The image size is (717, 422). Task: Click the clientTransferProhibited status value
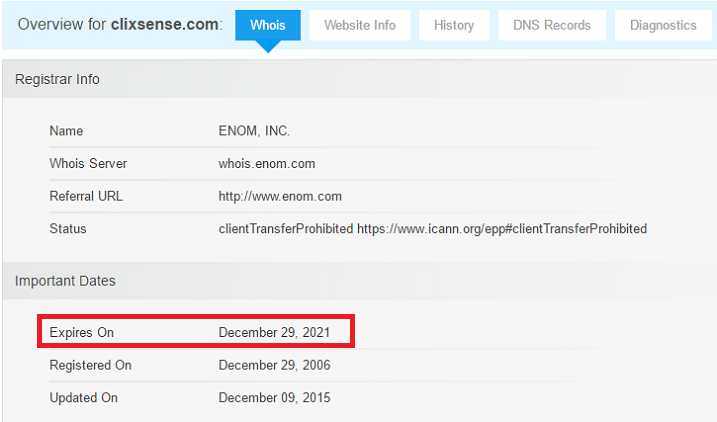(433, 229)
